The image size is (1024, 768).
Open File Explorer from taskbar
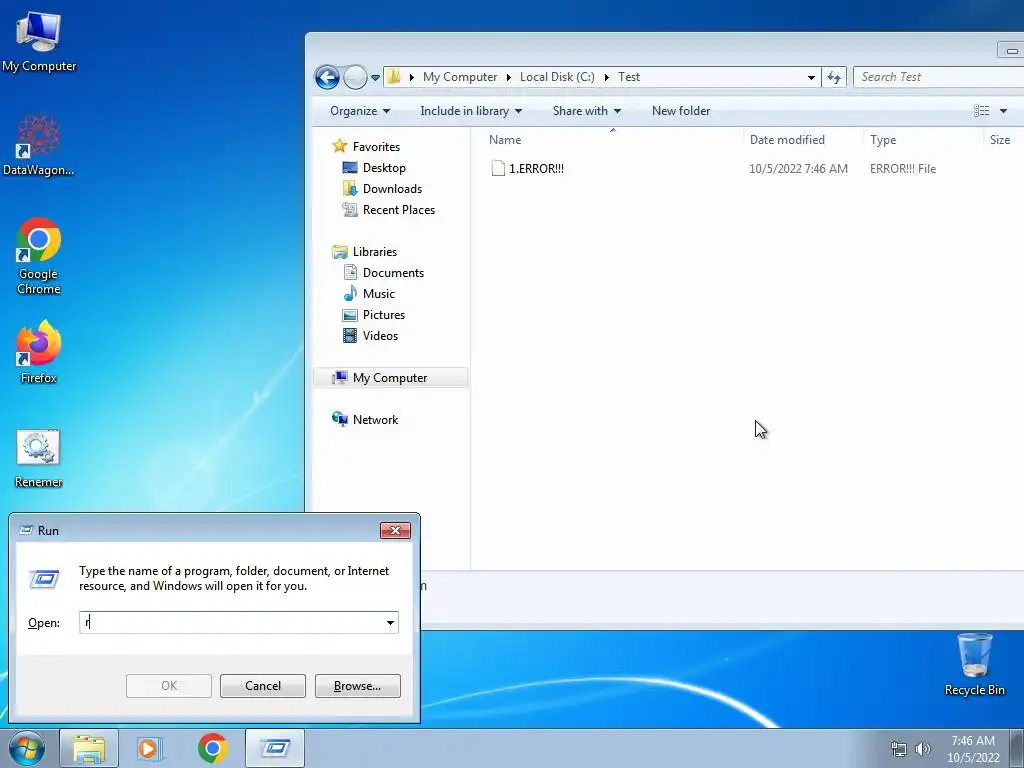pos(89,748)
